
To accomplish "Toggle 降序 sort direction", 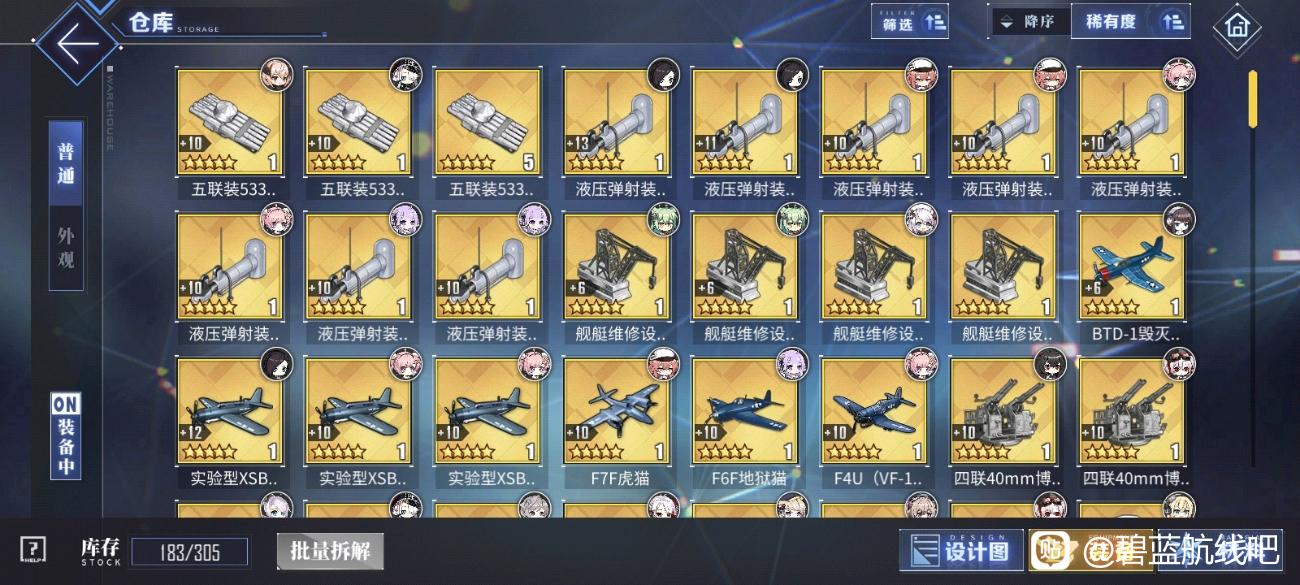I will 1029,22.
